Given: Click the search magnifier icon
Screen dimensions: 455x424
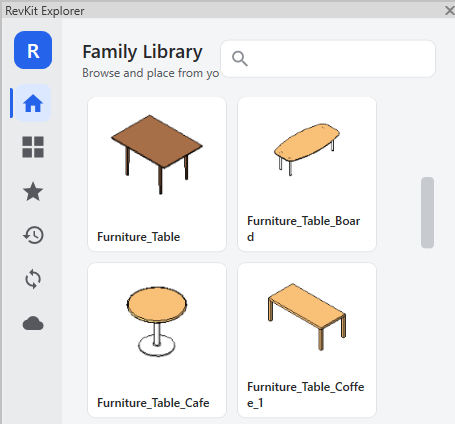Looking at the screenshot, I should coord(240,59).
